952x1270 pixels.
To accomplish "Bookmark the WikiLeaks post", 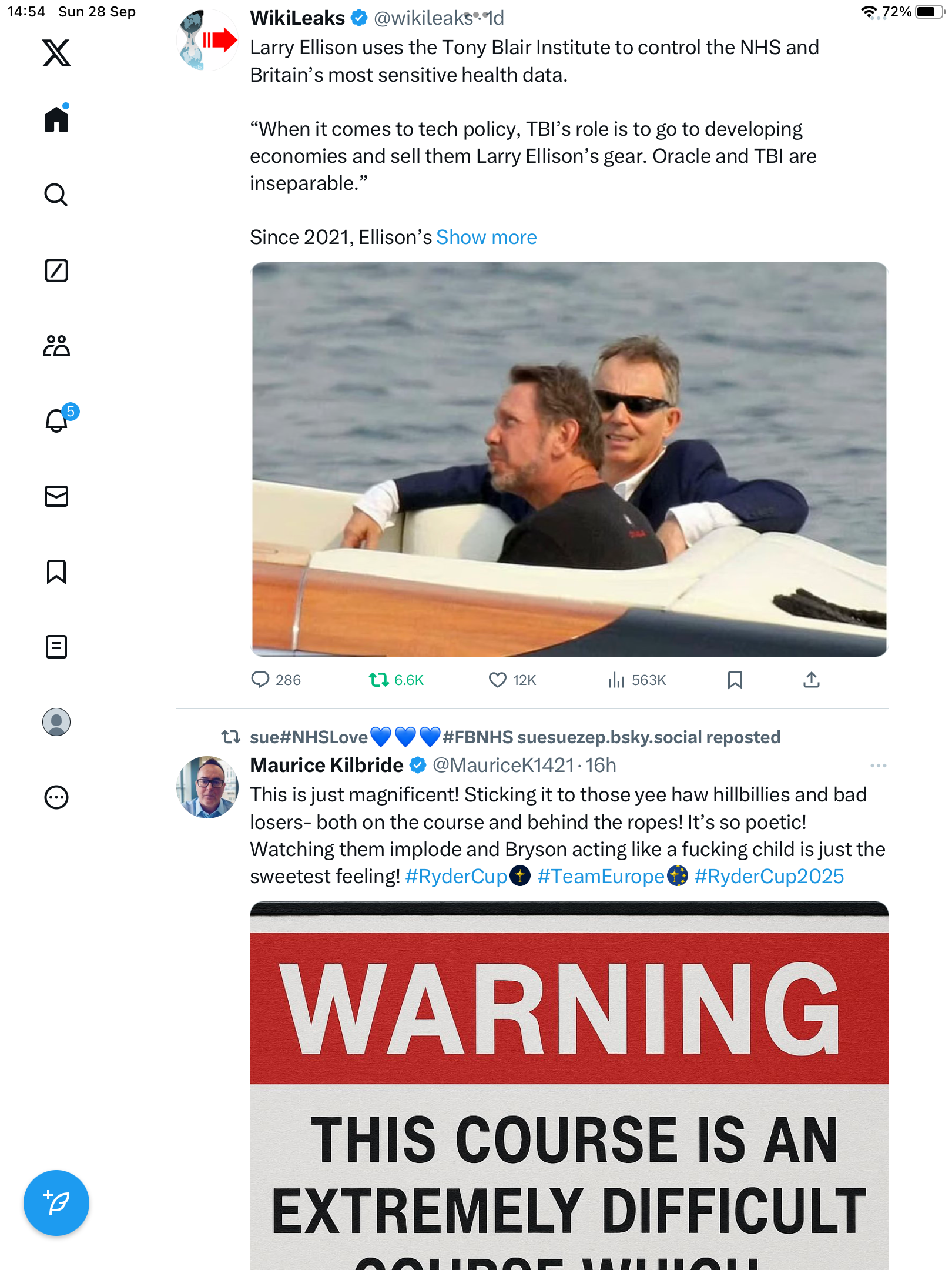I will 735,680.
